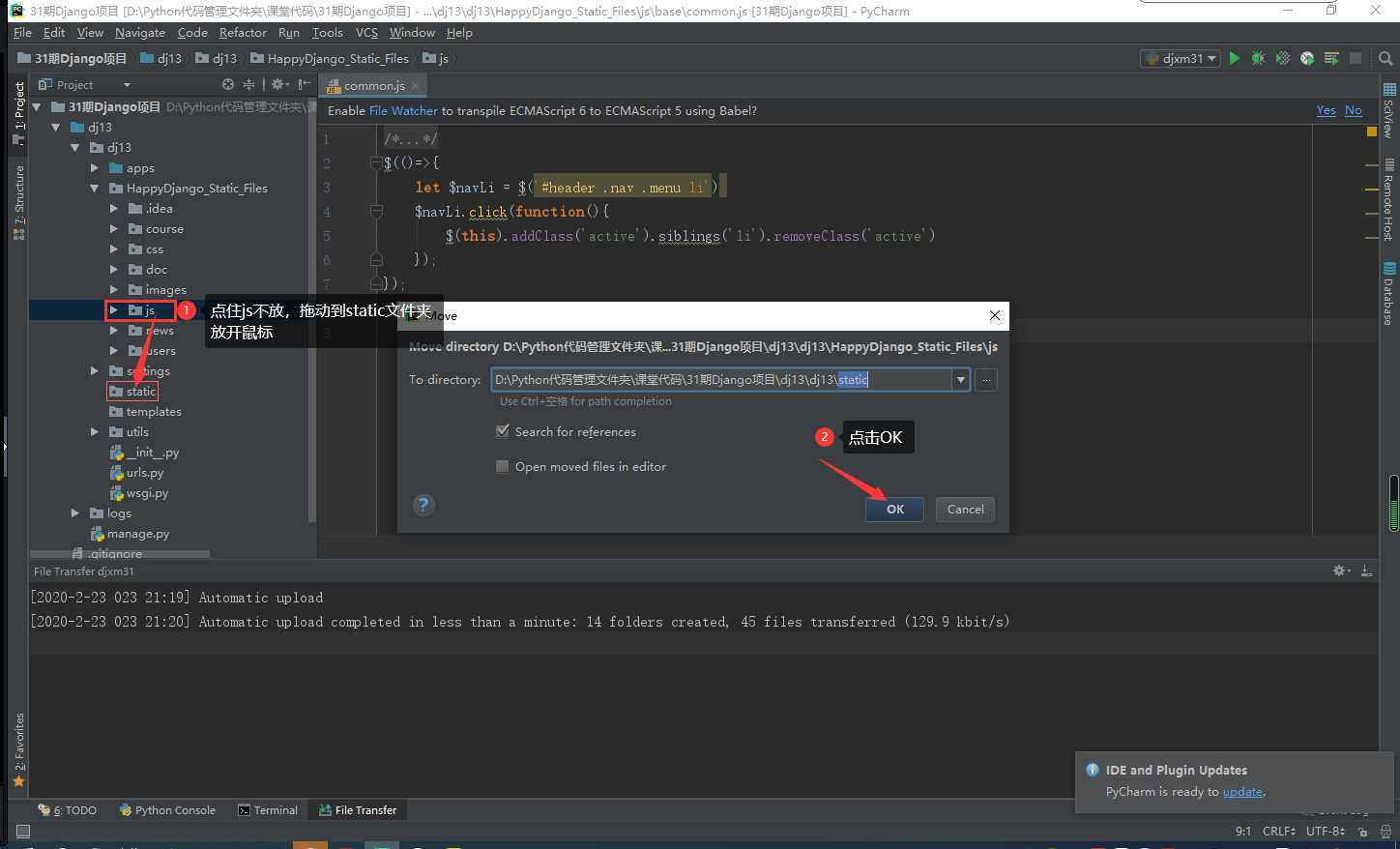Screen dimensions: 1400x849
Task: Click the update link in the notification
Action: 1242,791
